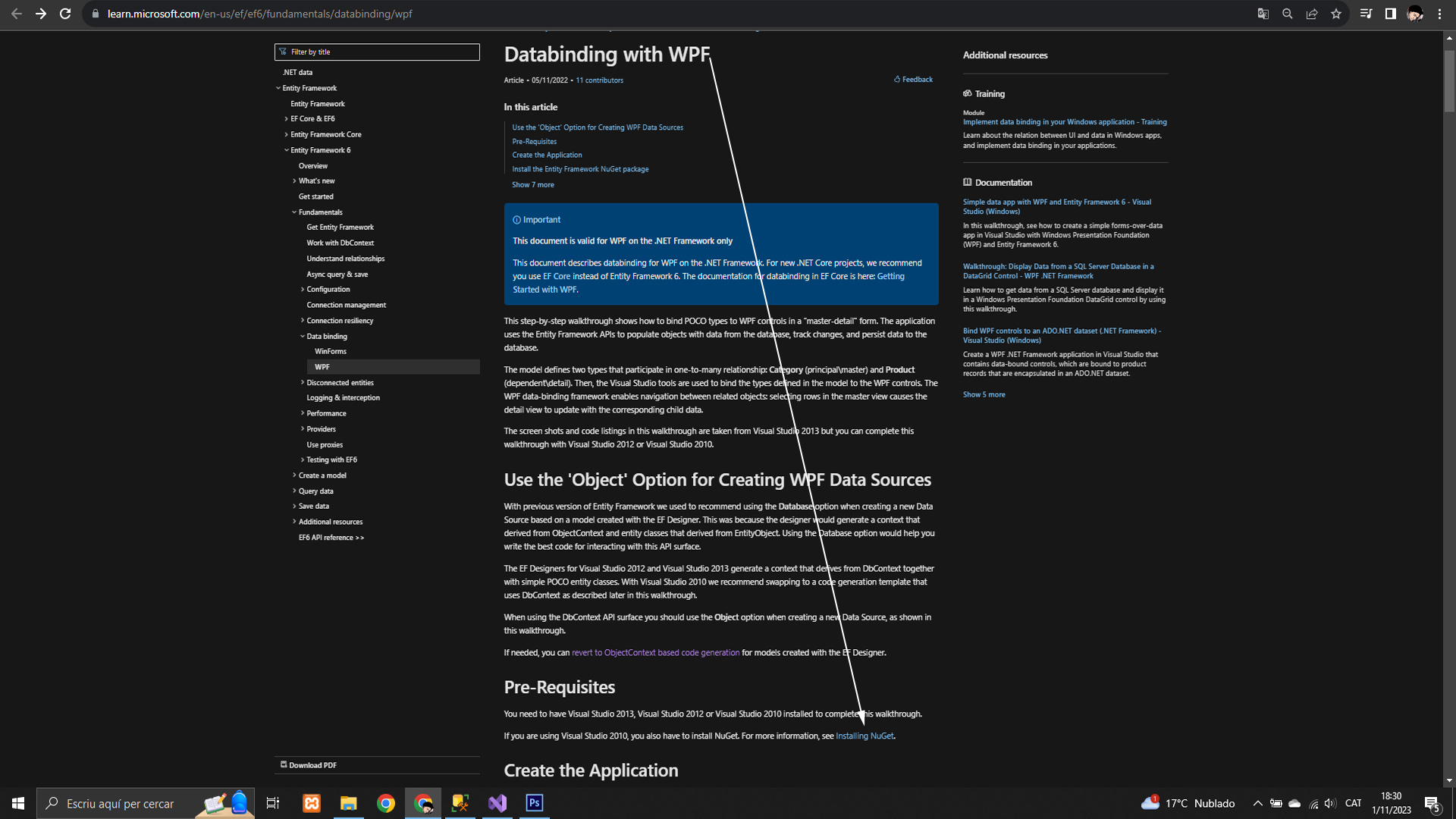The width and height of the screenshot is (1456, 819).
Task: Open Visual Studio from the taskbar
Action: click(x=497, y=803)
